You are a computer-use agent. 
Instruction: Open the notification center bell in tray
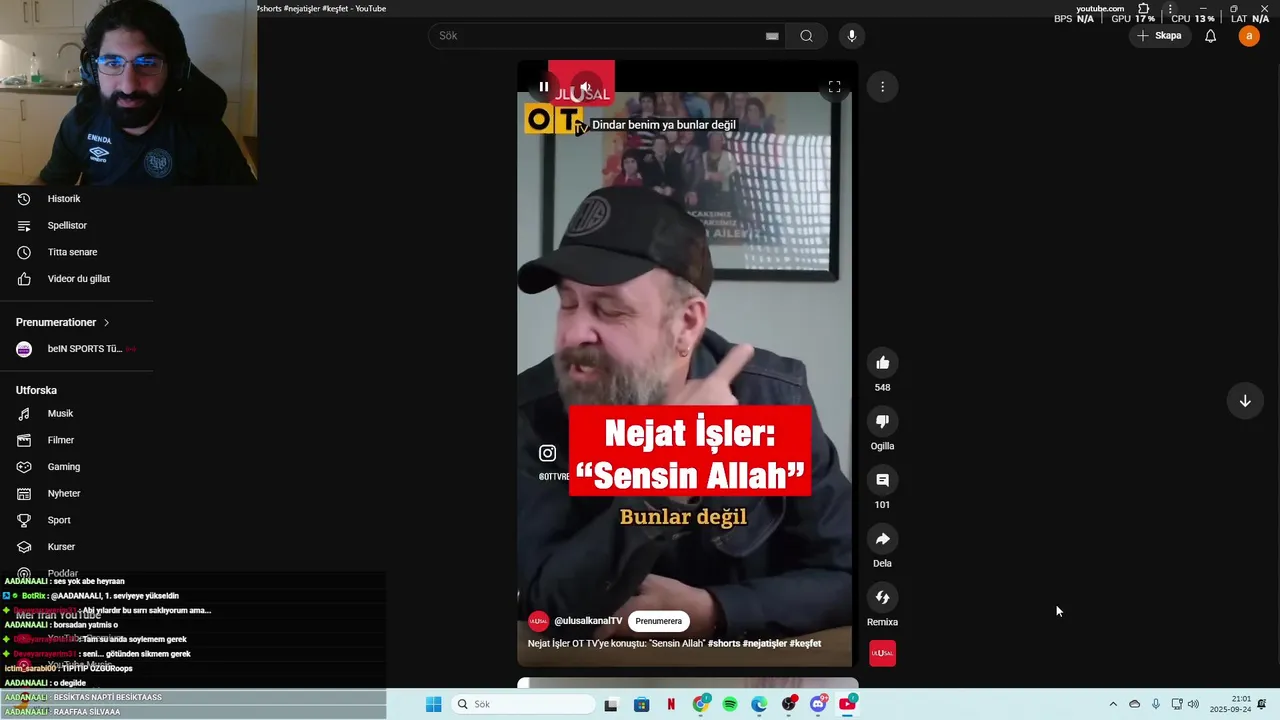click(x=1262, y=704)
